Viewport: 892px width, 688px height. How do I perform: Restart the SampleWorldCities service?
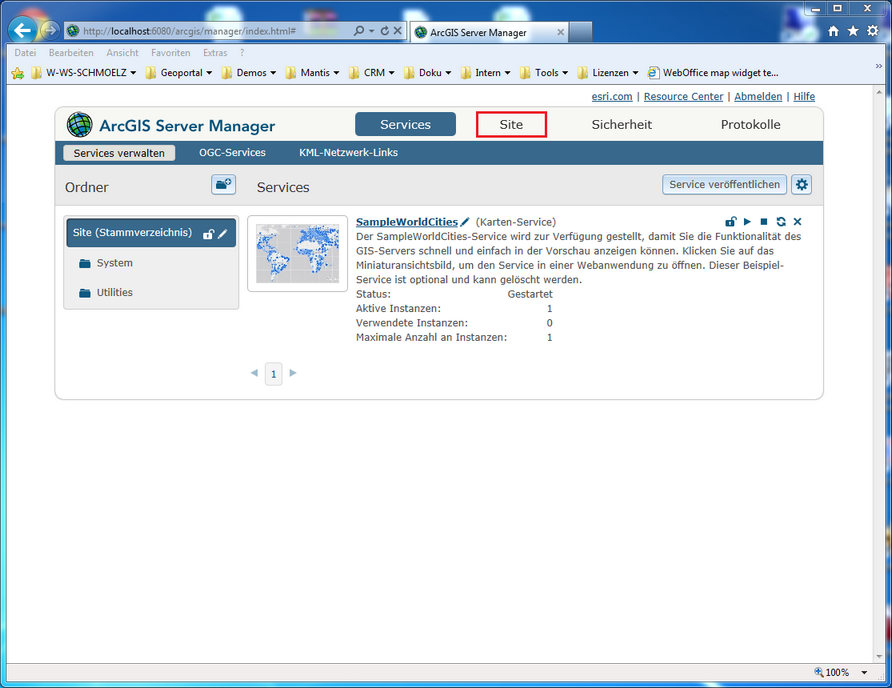point(781,221)
